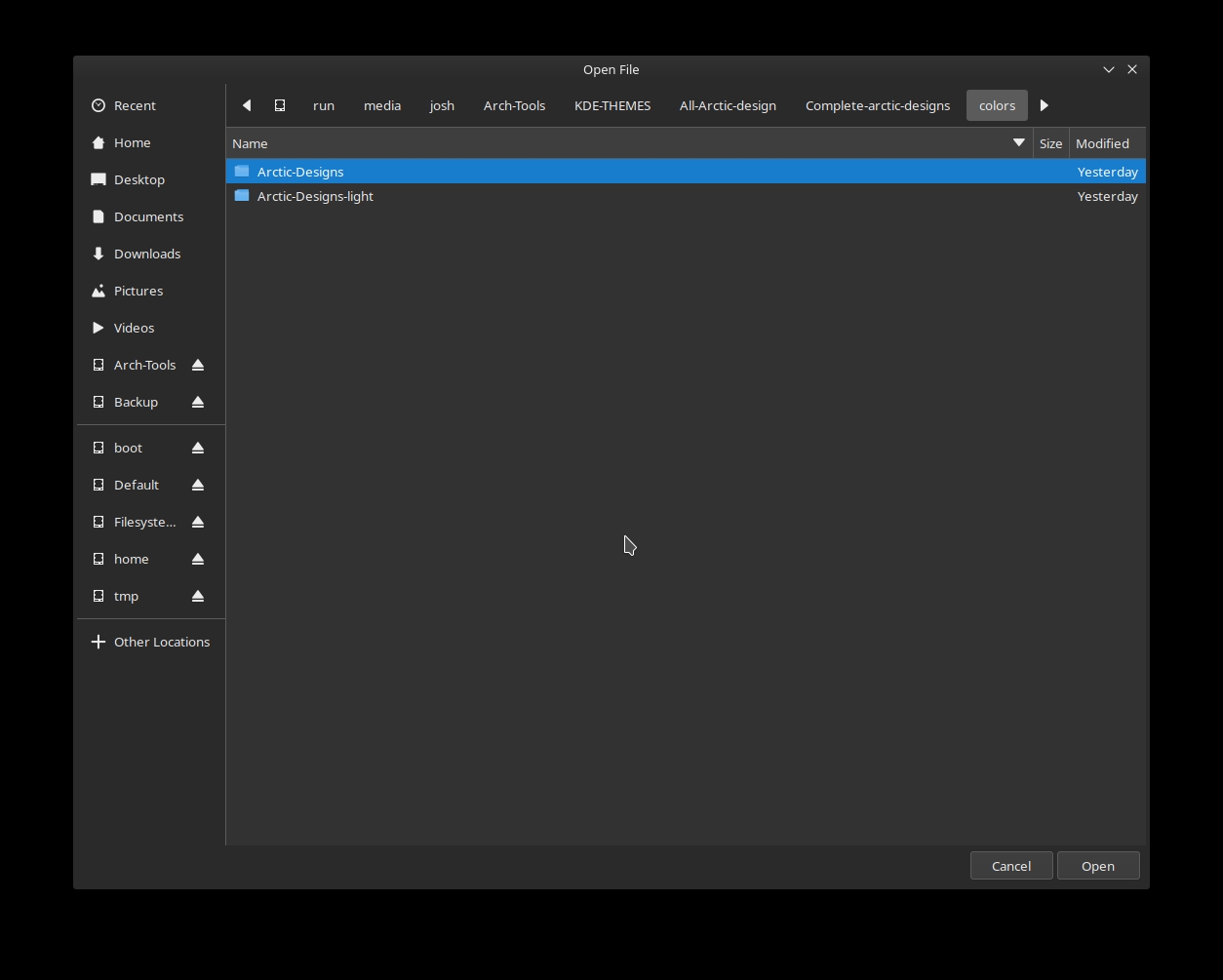Click Cancel button
This screenshot has height=980, width=1223.
point(1011,866)
